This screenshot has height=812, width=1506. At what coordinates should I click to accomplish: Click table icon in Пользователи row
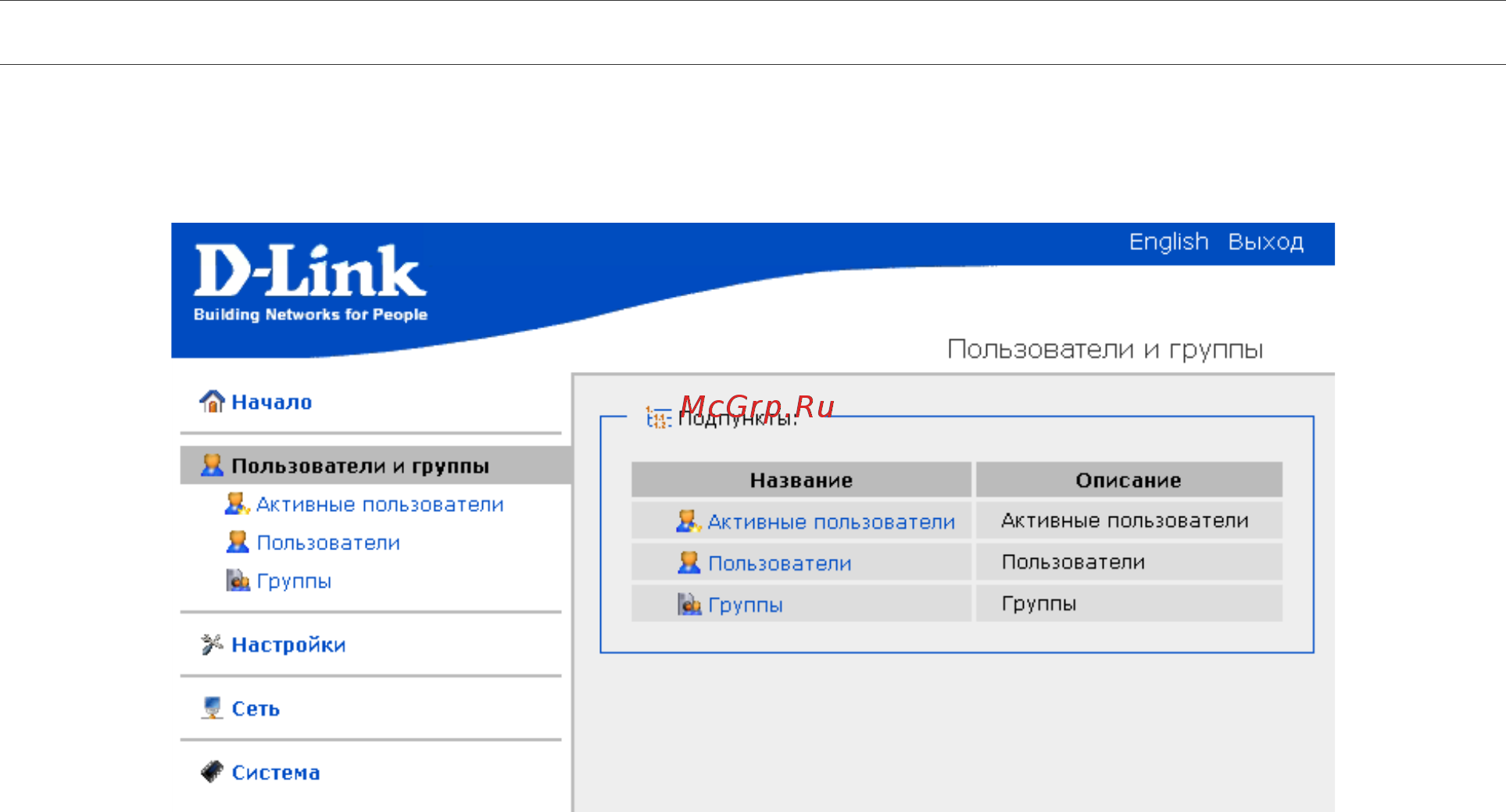(x=688, y=563)
